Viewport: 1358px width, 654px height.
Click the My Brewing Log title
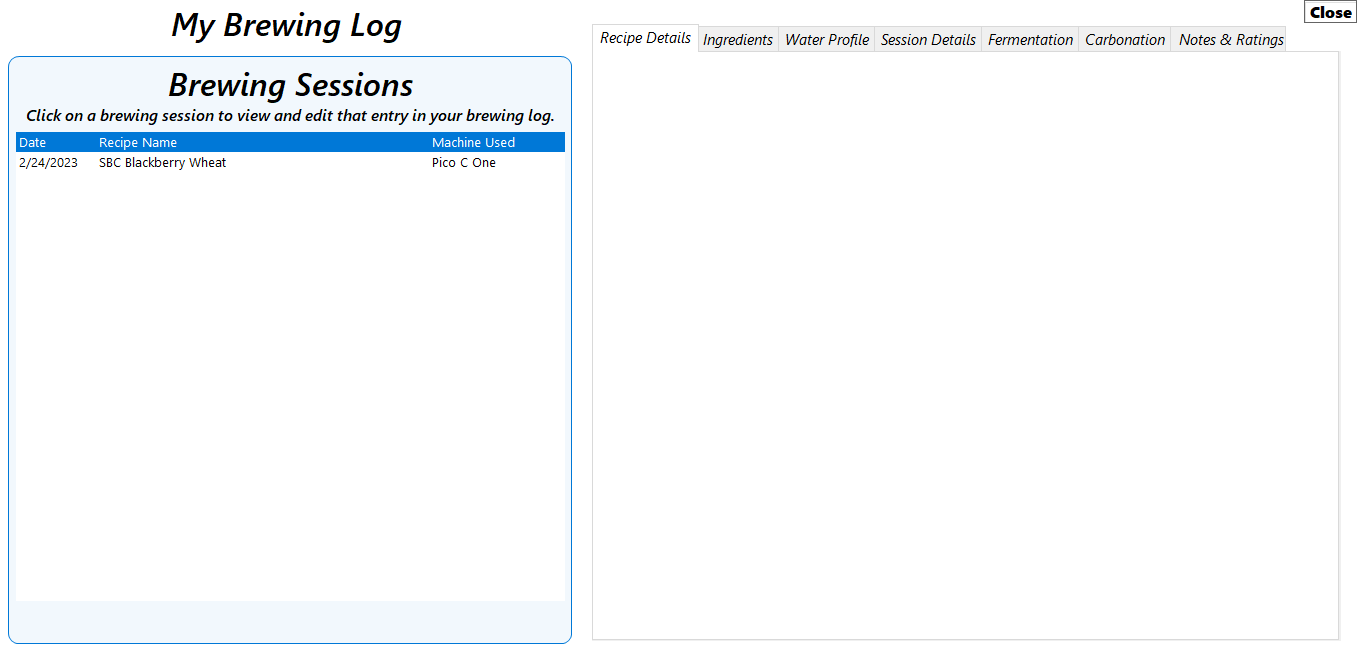pos(286,25)
